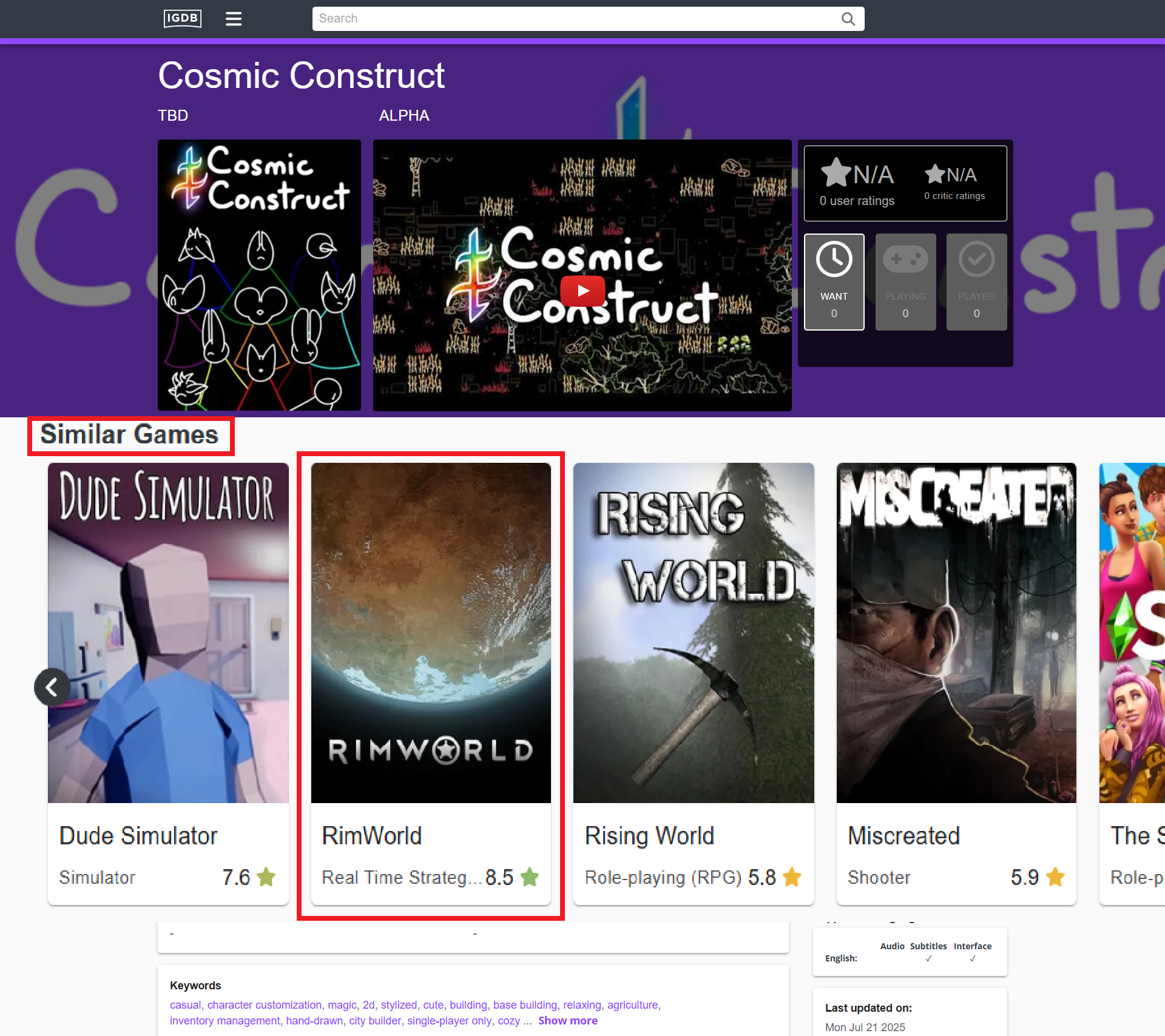Click the Dude Simulator title

click(x=138, y=835)
